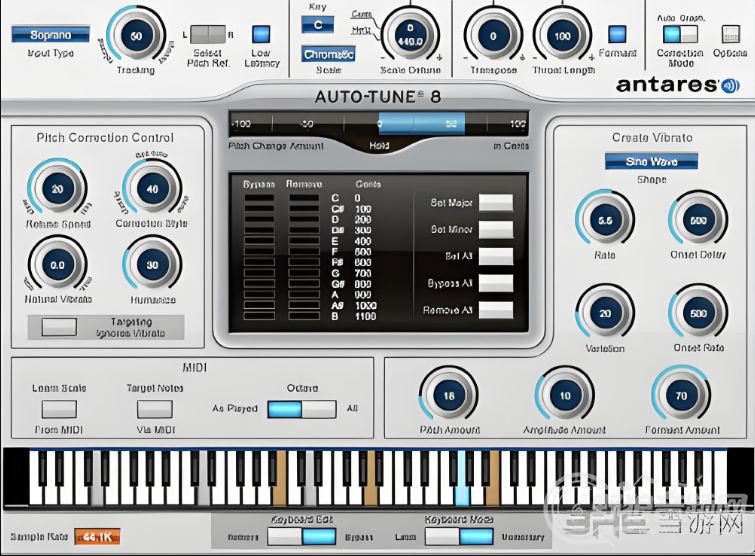Click the Learn Scale From MIDI button
This screenshot has height=556, width=755.
pos(59,409)
